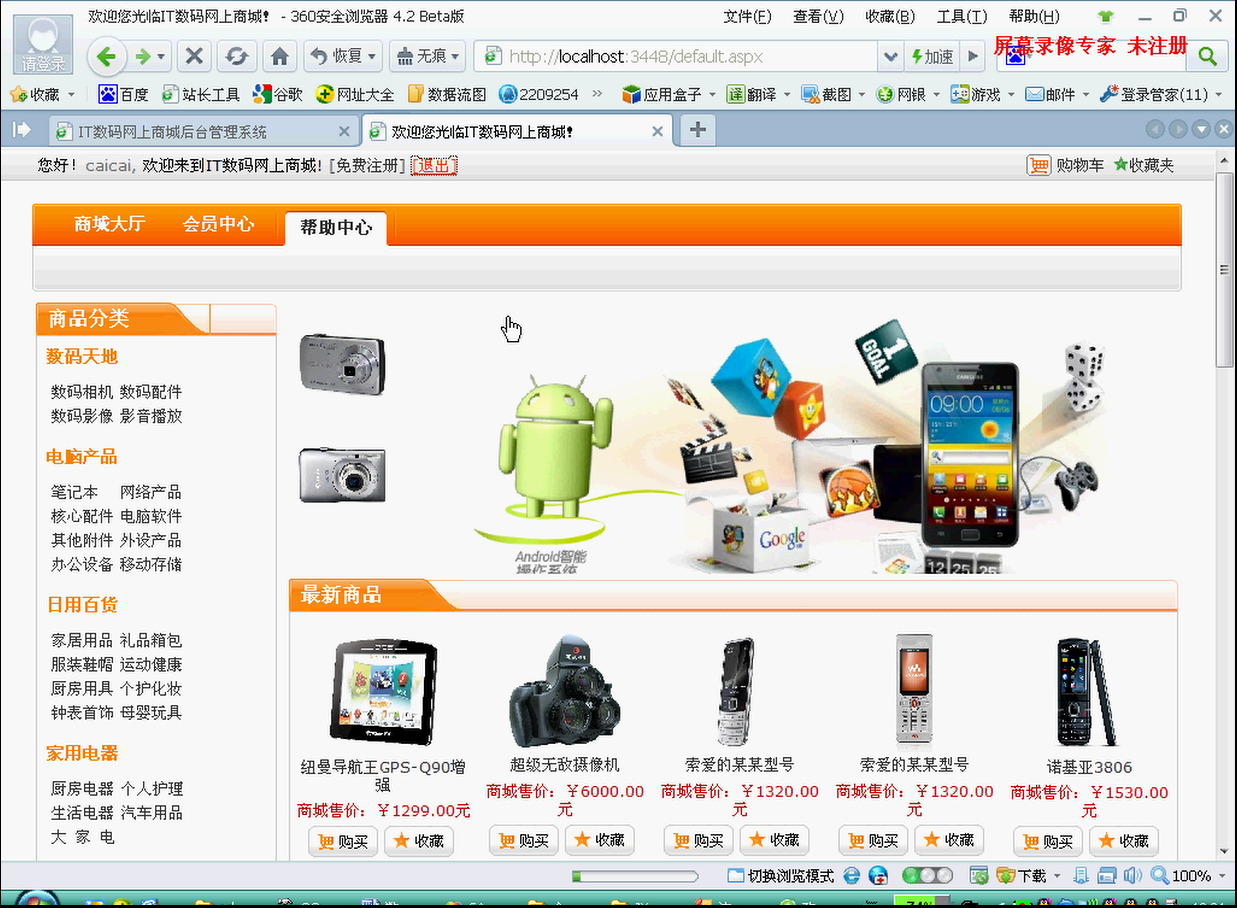Viewport: 1237px width, 908px height.
Task: Open the 查看(V) menu
Action: tap(818, 16)
